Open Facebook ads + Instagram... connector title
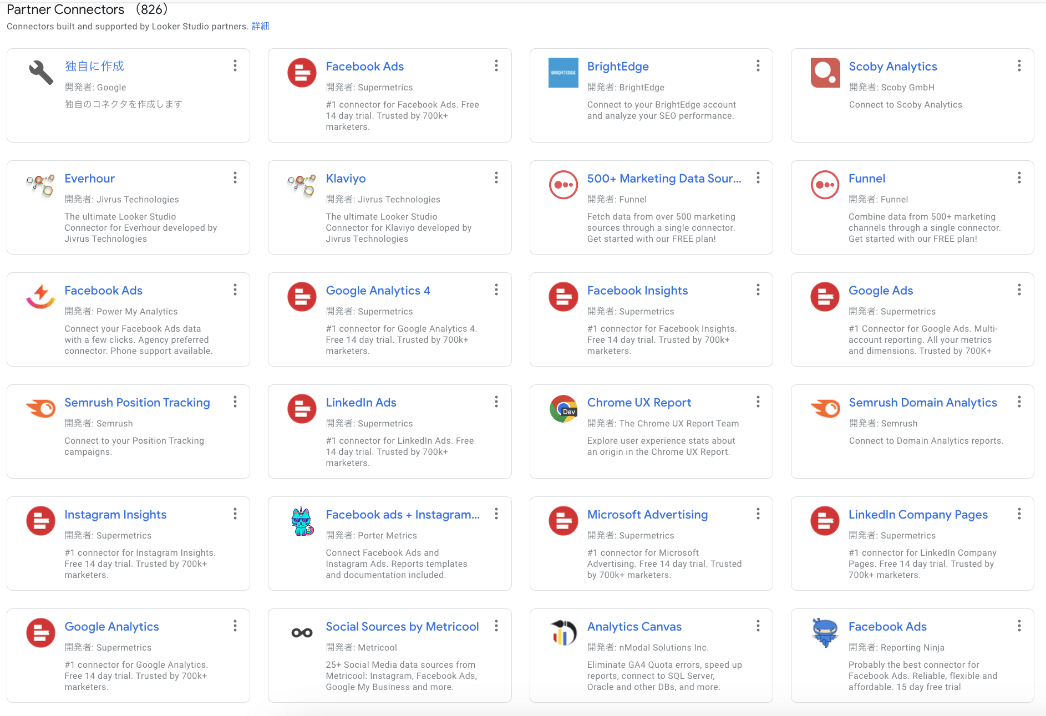Screen dimensions: 1046x716 point(402,514)
